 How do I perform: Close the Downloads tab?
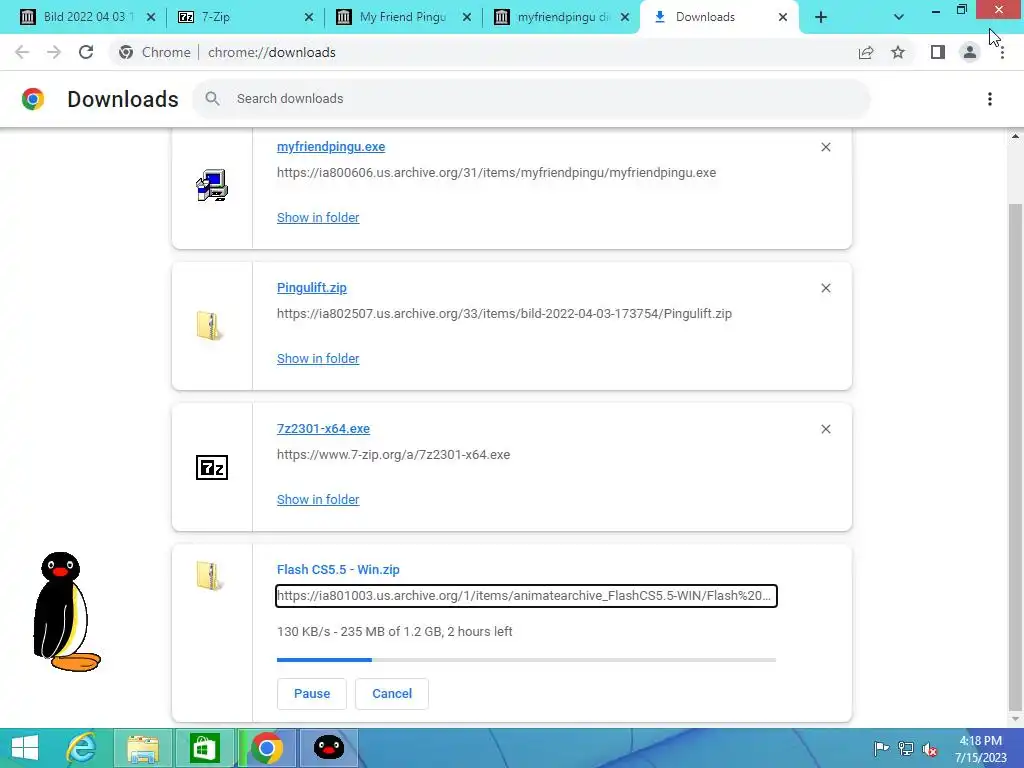click(783, 17)
